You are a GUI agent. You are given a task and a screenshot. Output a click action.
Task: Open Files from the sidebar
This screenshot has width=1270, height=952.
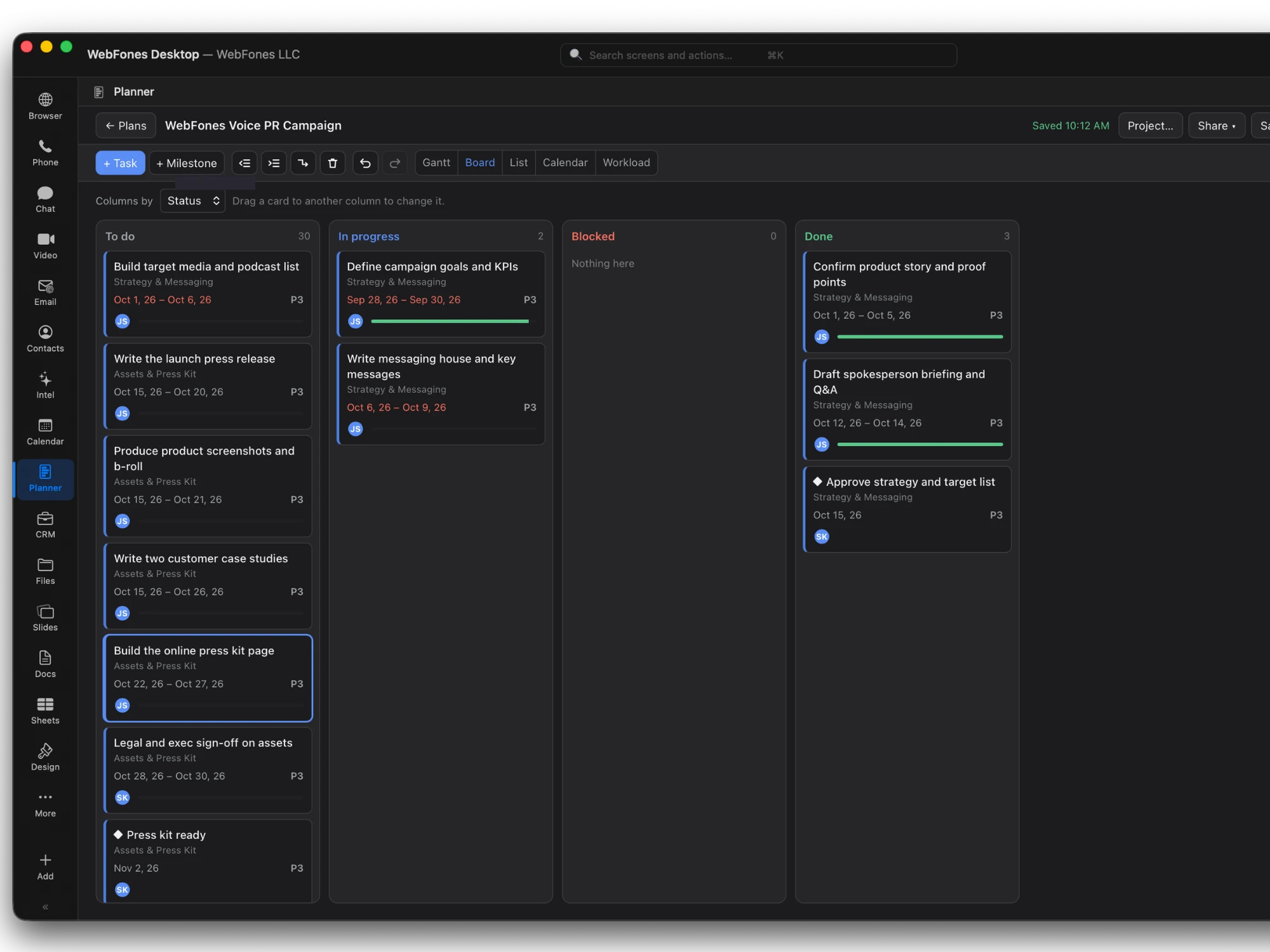coord(45,571)
